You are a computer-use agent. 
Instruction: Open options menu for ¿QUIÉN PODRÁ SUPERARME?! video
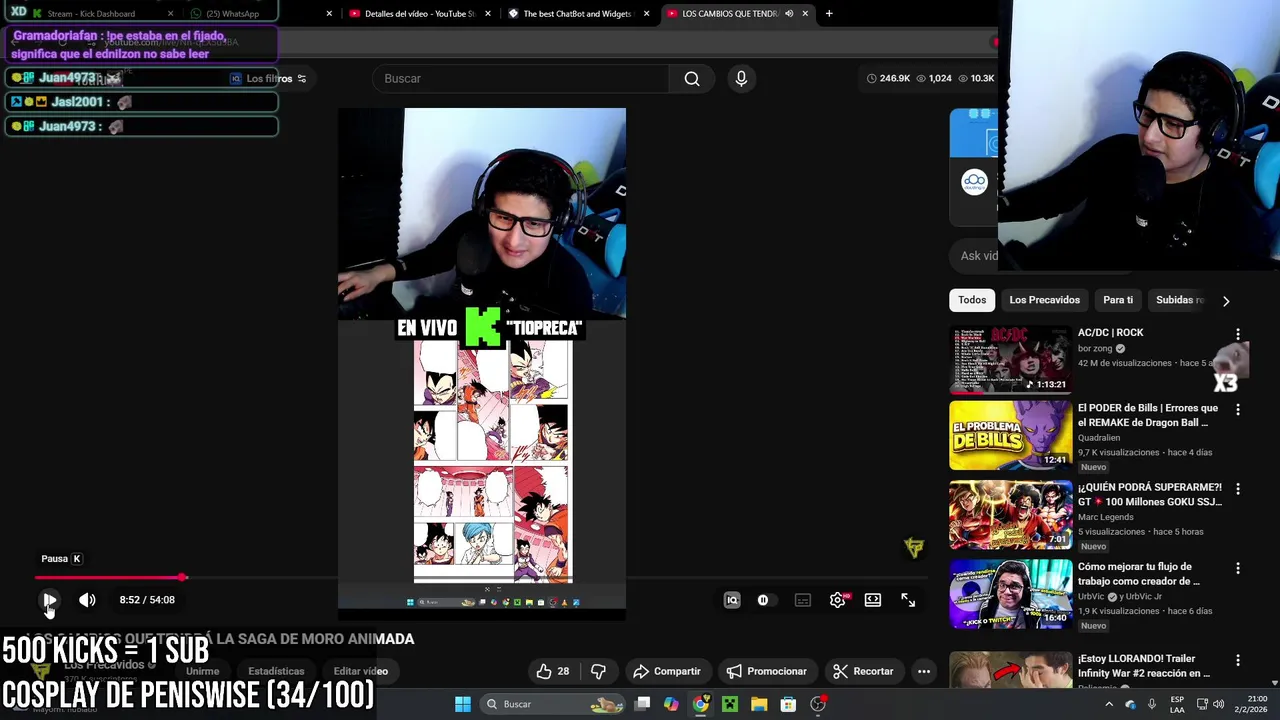pos(1238,489)
